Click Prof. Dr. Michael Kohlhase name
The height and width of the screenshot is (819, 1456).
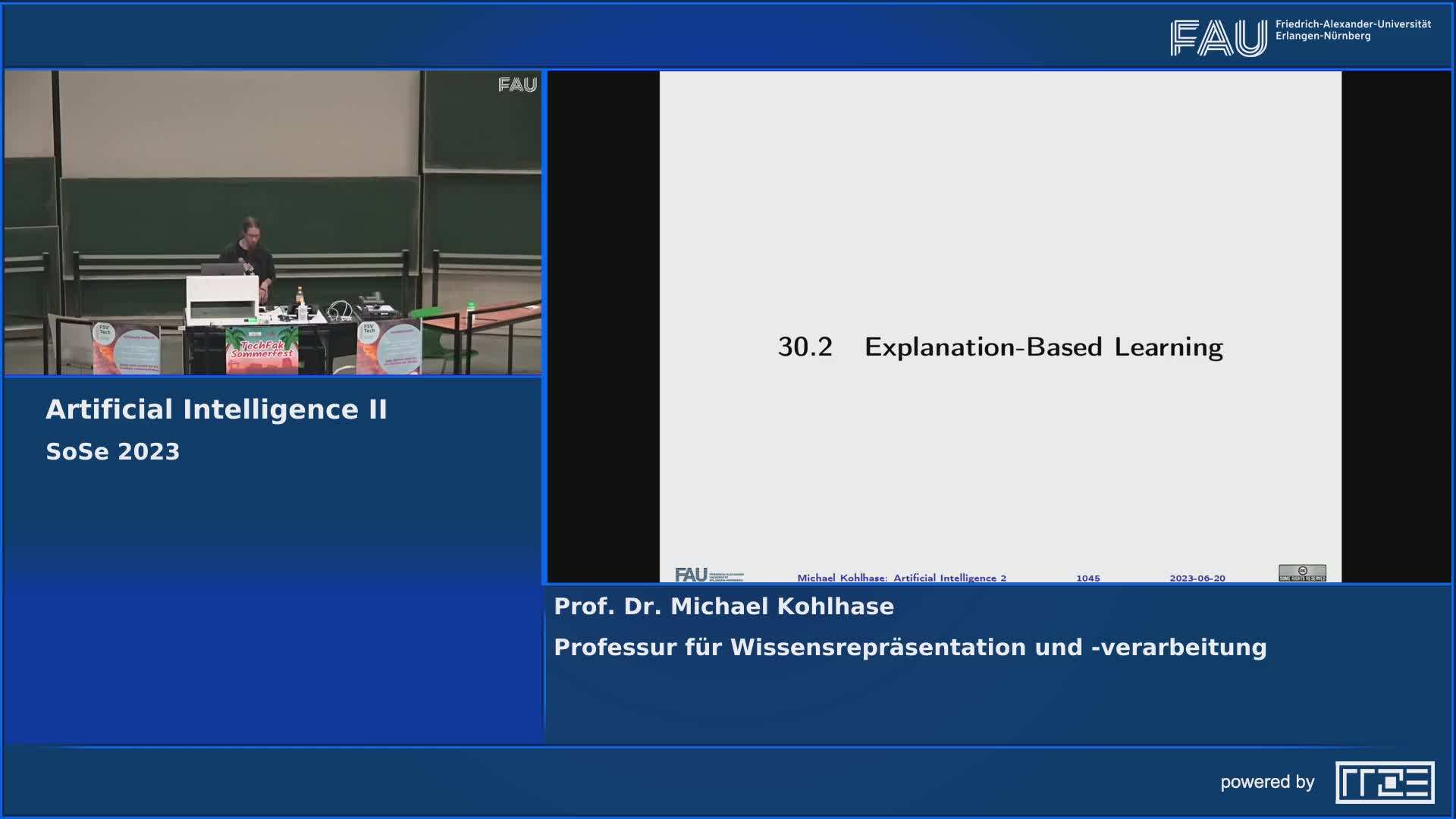coord(723,607)
